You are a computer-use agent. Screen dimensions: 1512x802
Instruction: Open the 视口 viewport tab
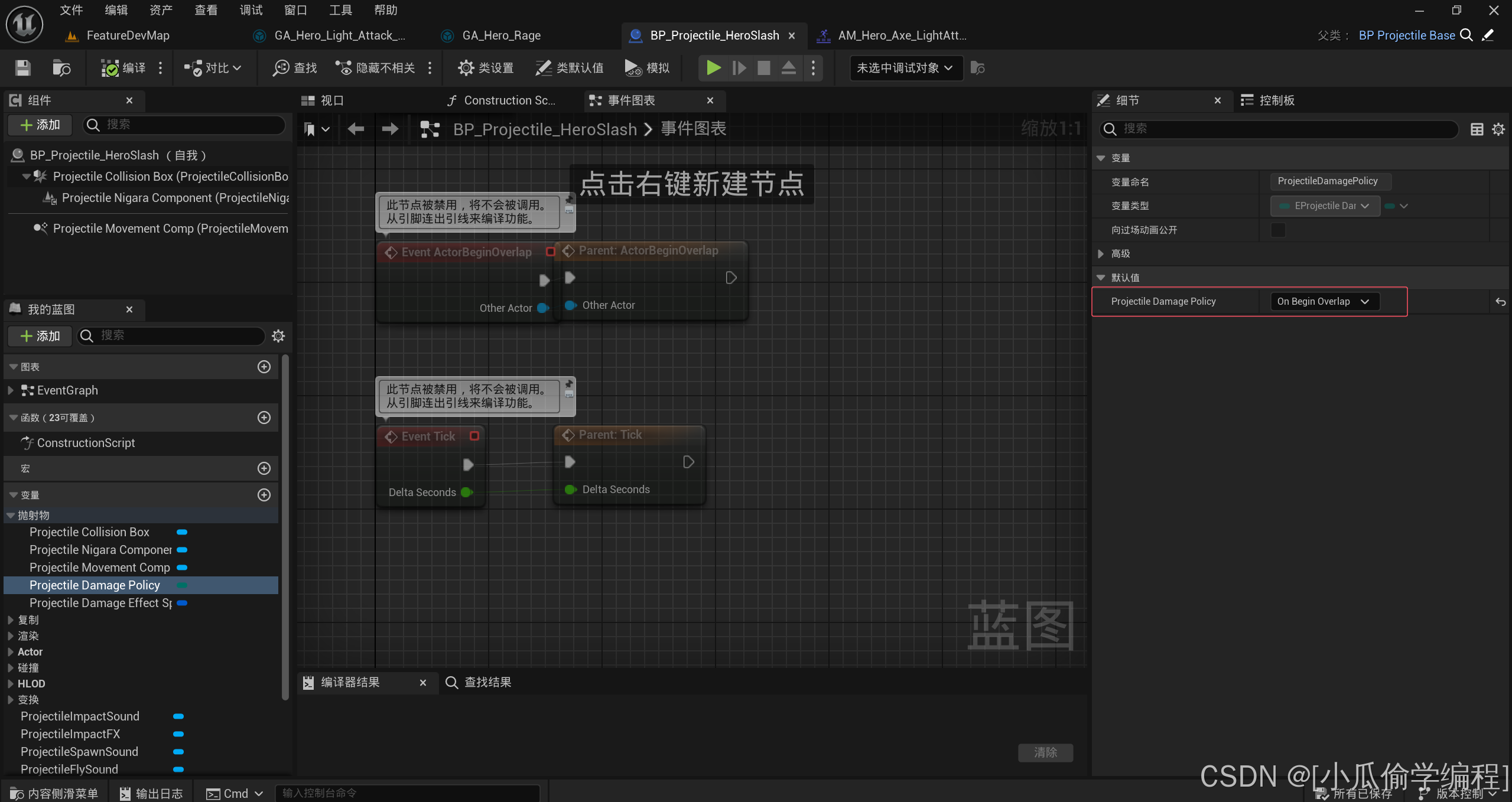(x=331, y=100)
